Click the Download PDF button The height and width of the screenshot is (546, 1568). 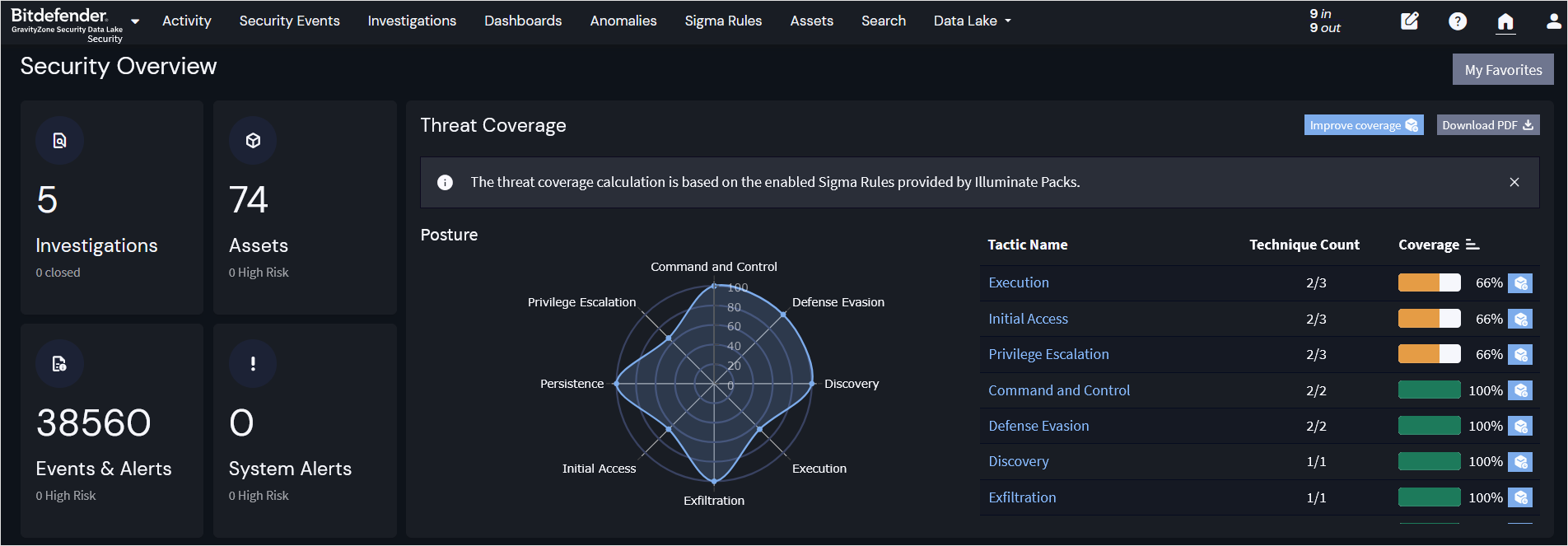1488,125
